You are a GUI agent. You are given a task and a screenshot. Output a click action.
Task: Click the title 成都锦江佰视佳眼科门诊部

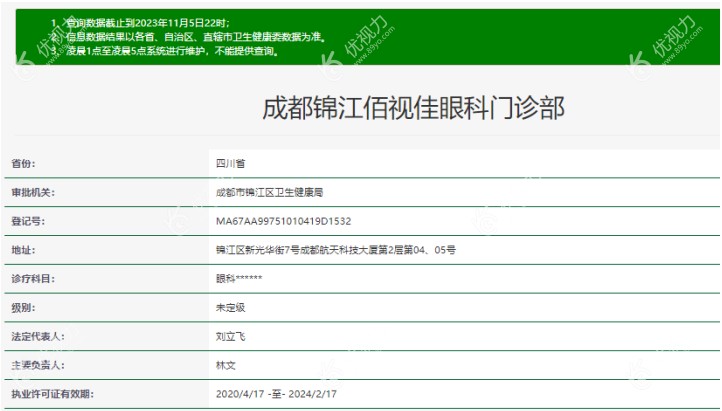click(x=413, y=108)
